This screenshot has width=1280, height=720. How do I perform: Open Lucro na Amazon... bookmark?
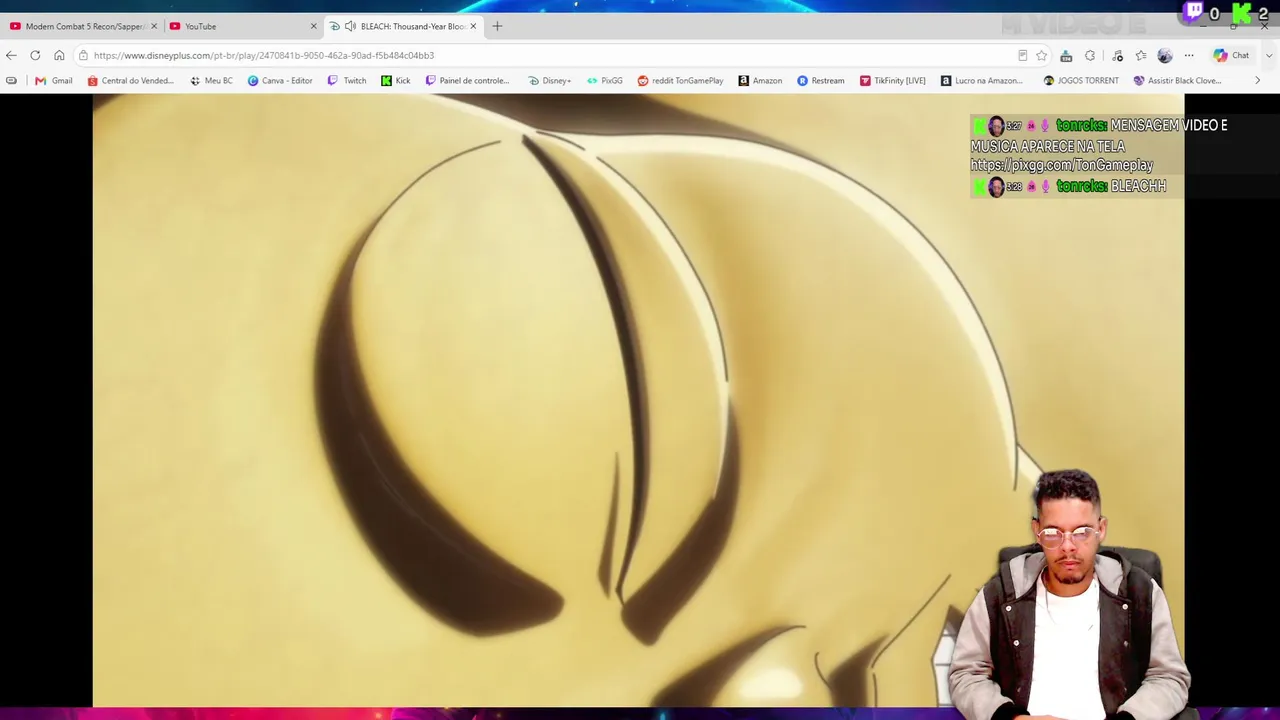pos(982,80)
